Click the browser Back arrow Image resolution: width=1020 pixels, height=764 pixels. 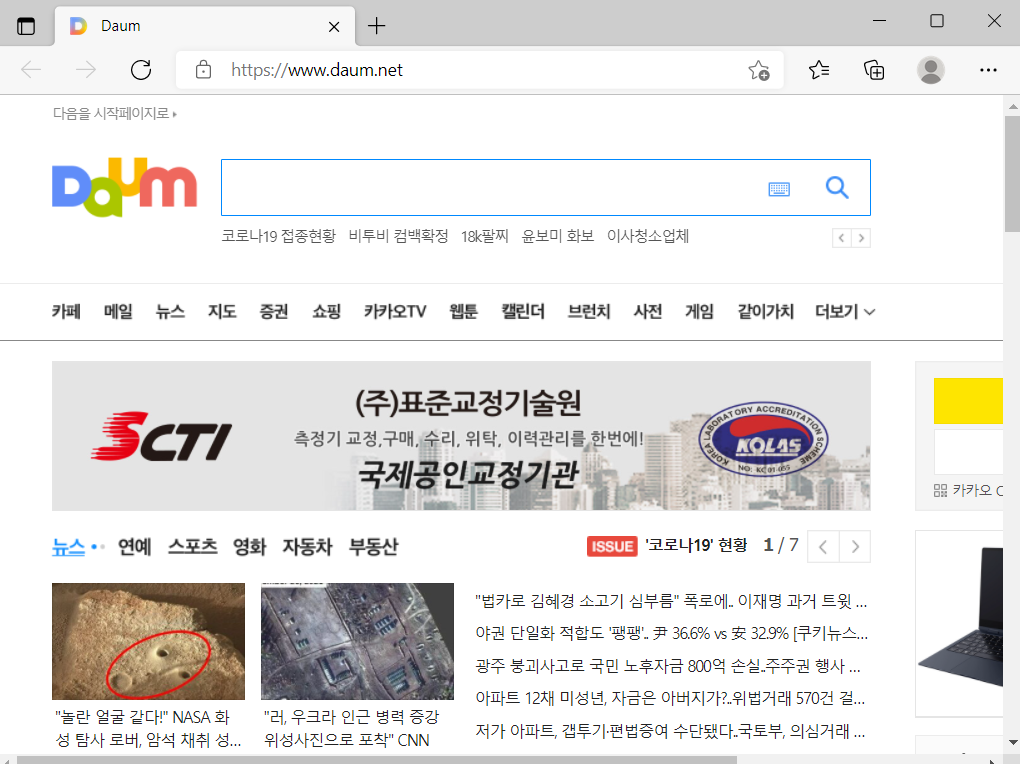pyautogui.click(x=31, y=70)
